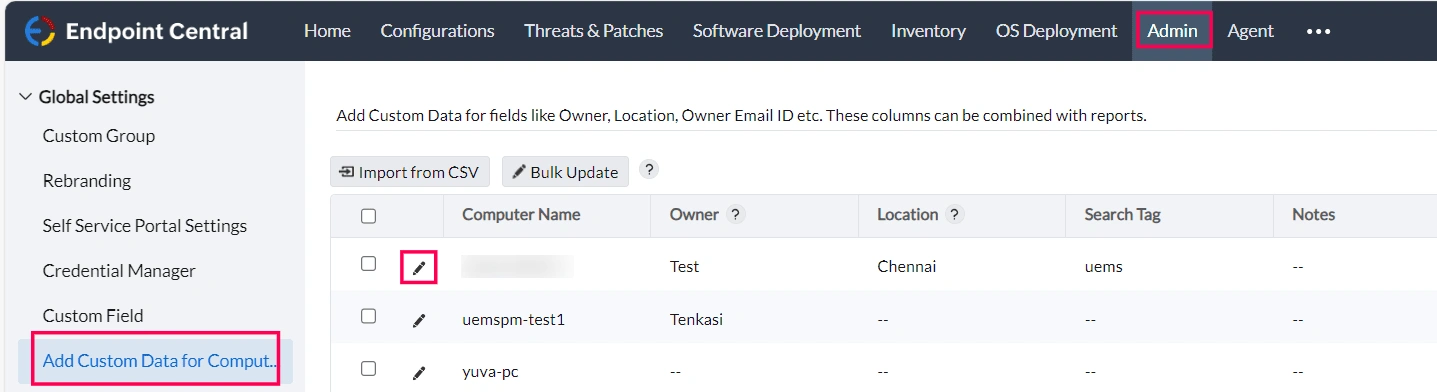The height and width of the screenshot is (392, 1437).
Task: Open the Home tab
Action: 327,31
